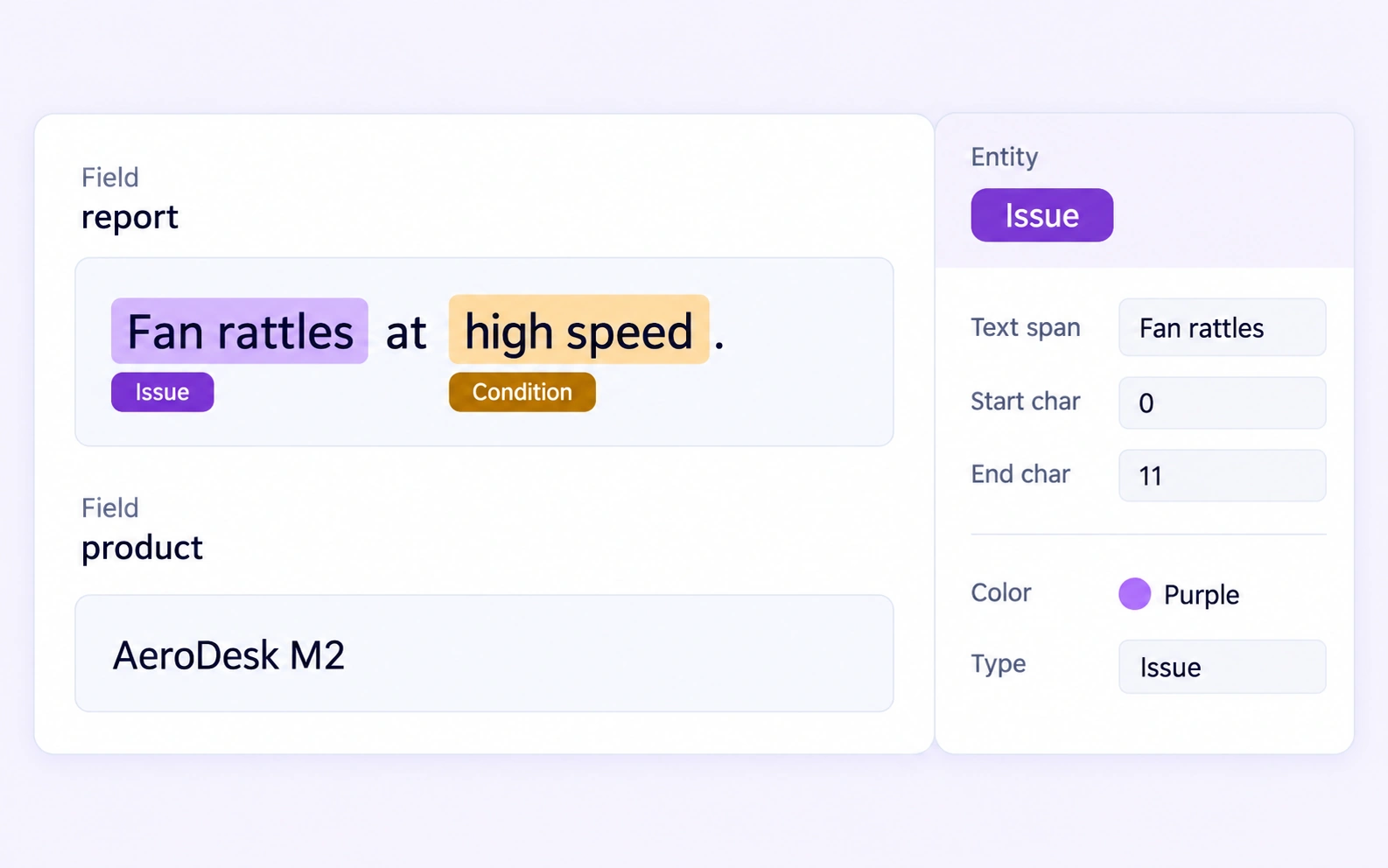1388x868 pixels.
Task: Click the 'Purple' color name label
Action: [x=1201, y=595]
